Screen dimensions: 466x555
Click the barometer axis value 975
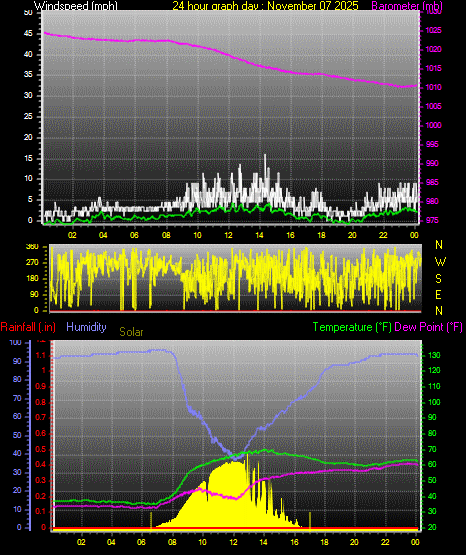[x=433, y=221]
